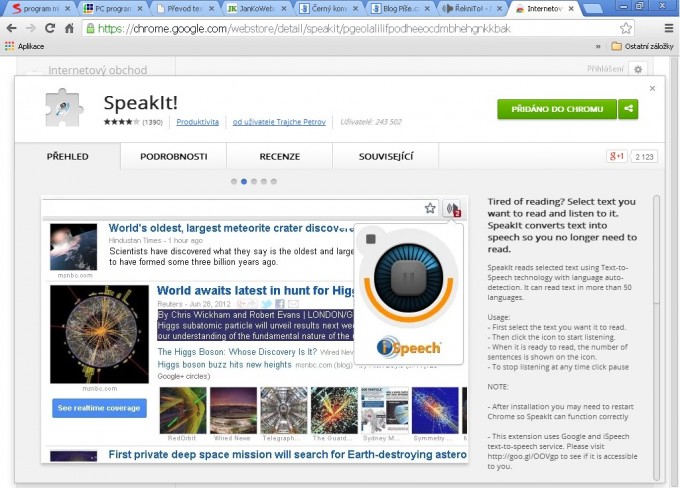Select the second screenshot carousel dot

coord(244,182)
